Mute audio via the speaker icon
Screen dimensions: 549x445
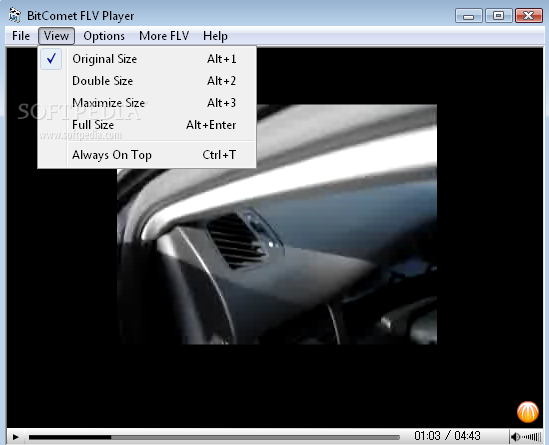pyautogui.click(x=515, y=437)
